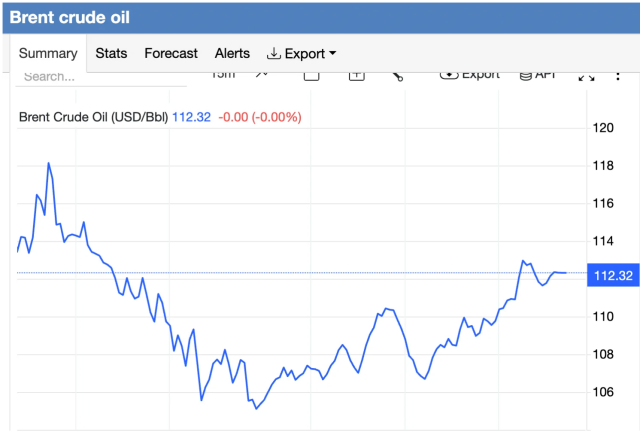This screenshot has height=441, width=640.
Task: Open the three-dot more options menu
Action: tap(621, 76)
